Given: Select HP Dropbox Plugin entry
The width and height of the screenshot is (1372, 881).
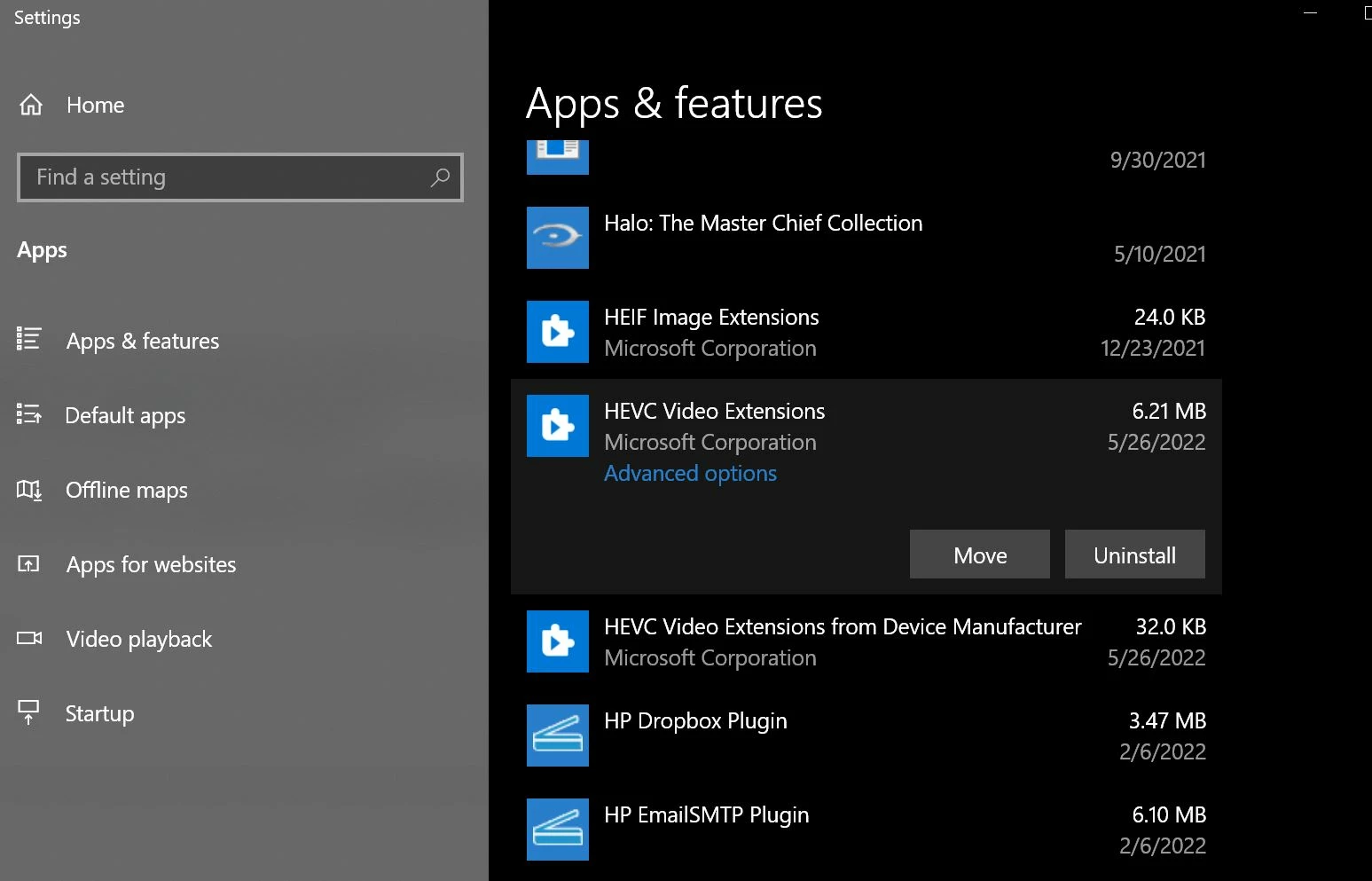Looking at the screenshot, I should 866,735.
